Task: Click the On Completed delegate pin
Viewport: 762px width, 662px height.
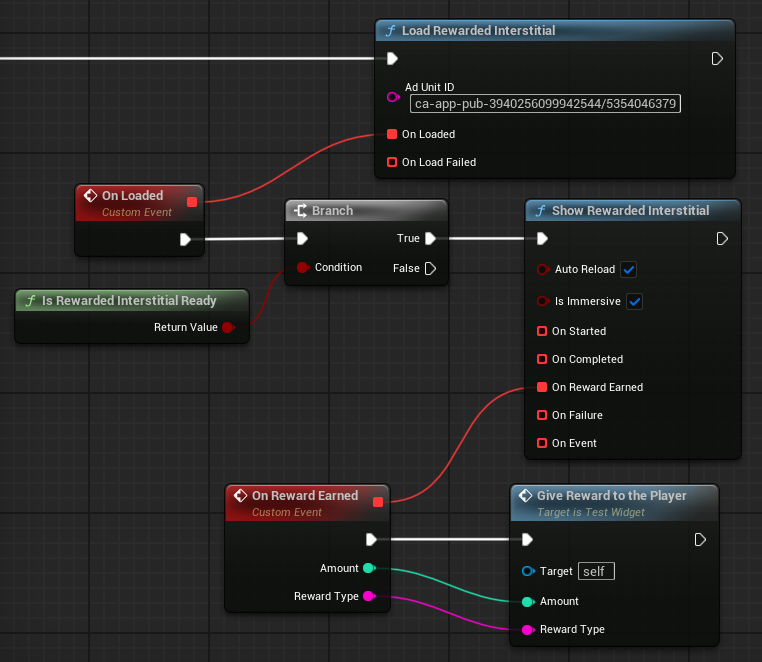Action: [542, 359]
